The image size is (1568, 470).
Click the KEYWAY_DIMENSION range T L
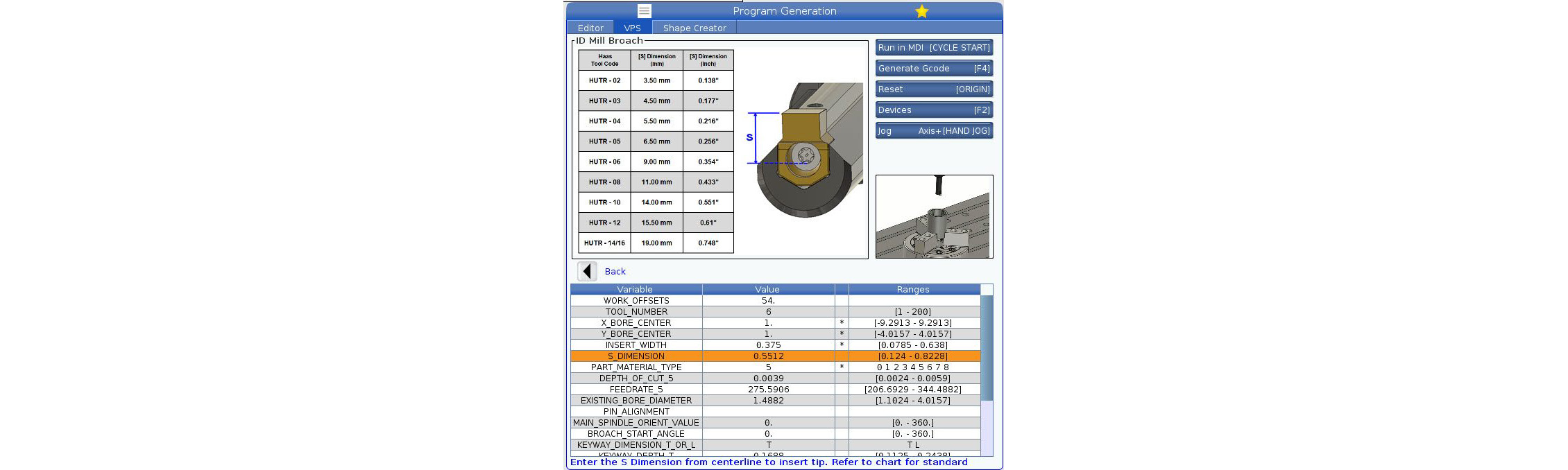(x=914, y=445)
